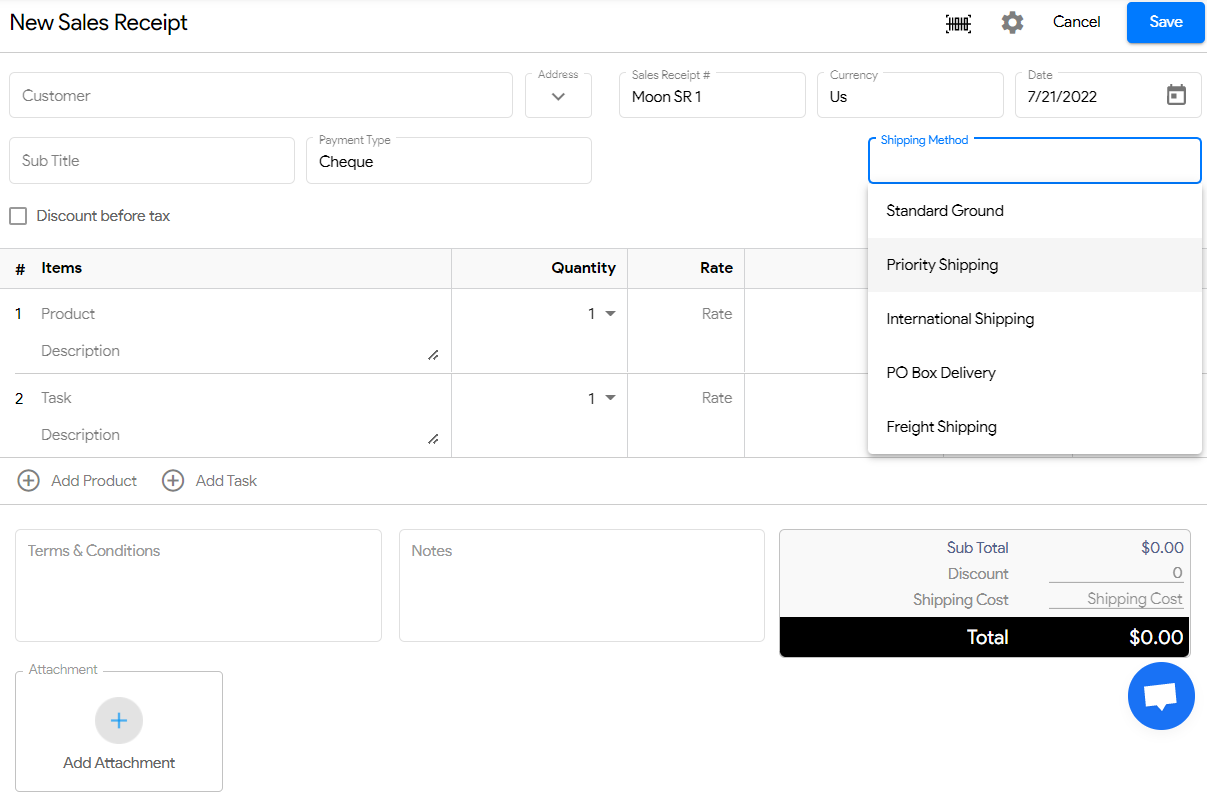The width and height of the screenshot is (1207, 799).
Task: Click the Add Attachment plus icon
Action: (119, 720)
